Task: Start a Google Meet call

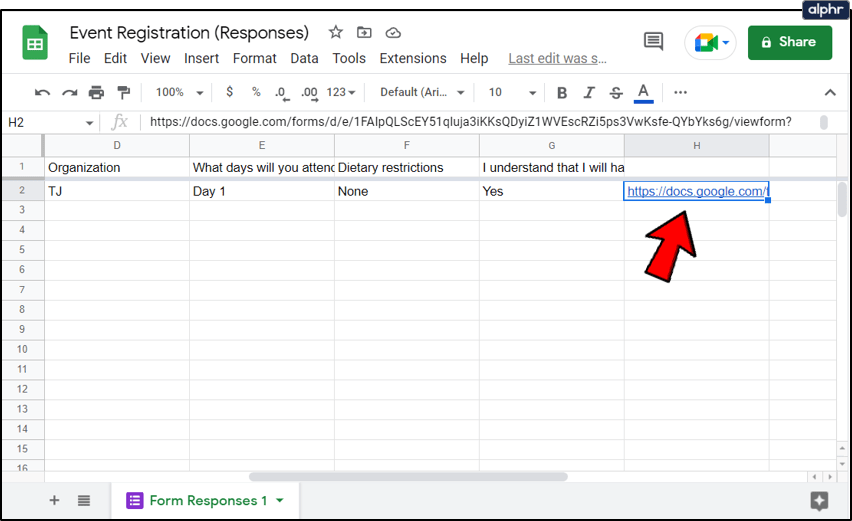Action: [710, 42]
